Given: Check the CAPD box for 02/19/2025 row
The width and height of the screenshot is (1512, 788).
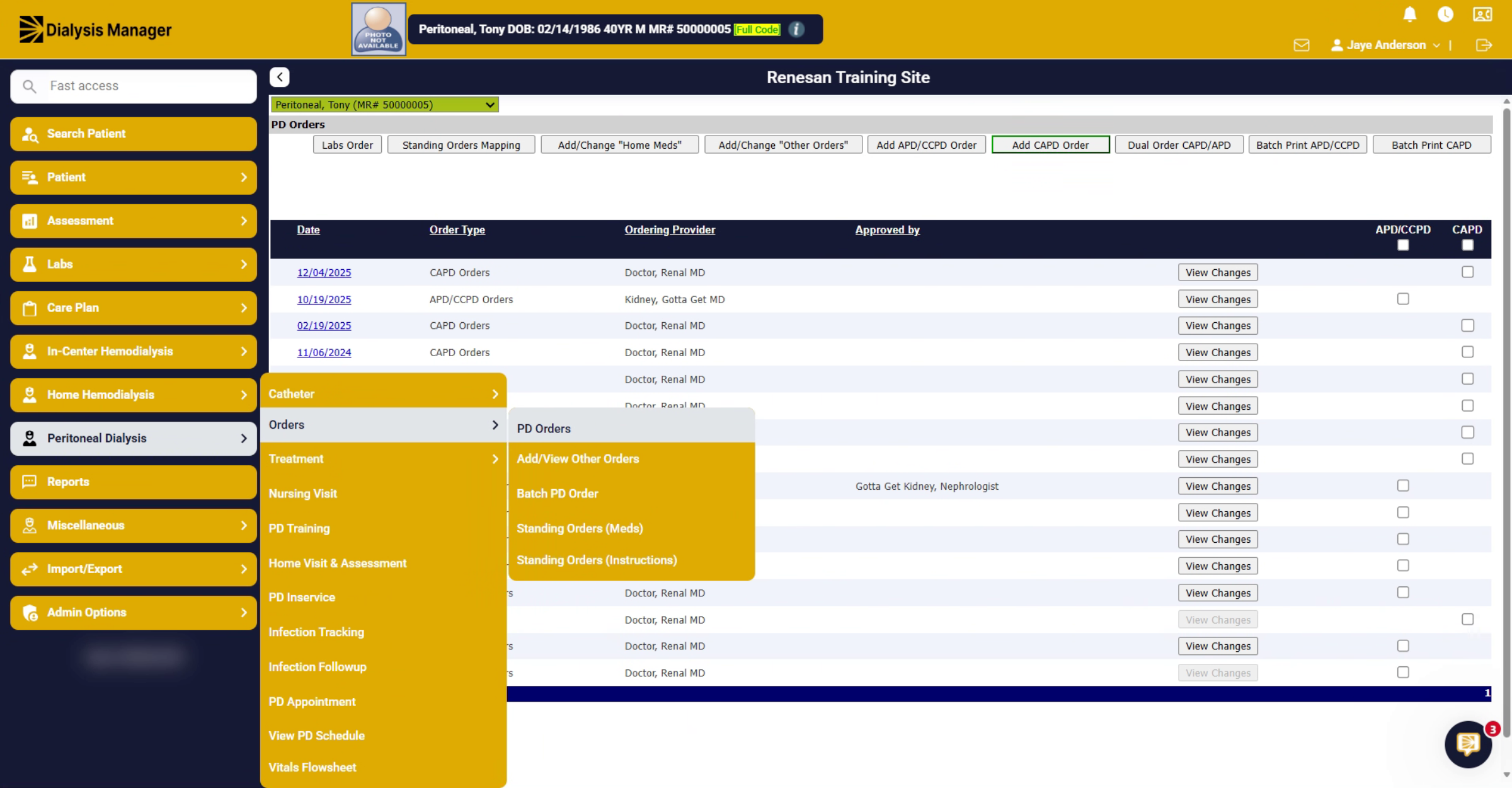Looking at the screenshot, I should tap(1468, 325).
